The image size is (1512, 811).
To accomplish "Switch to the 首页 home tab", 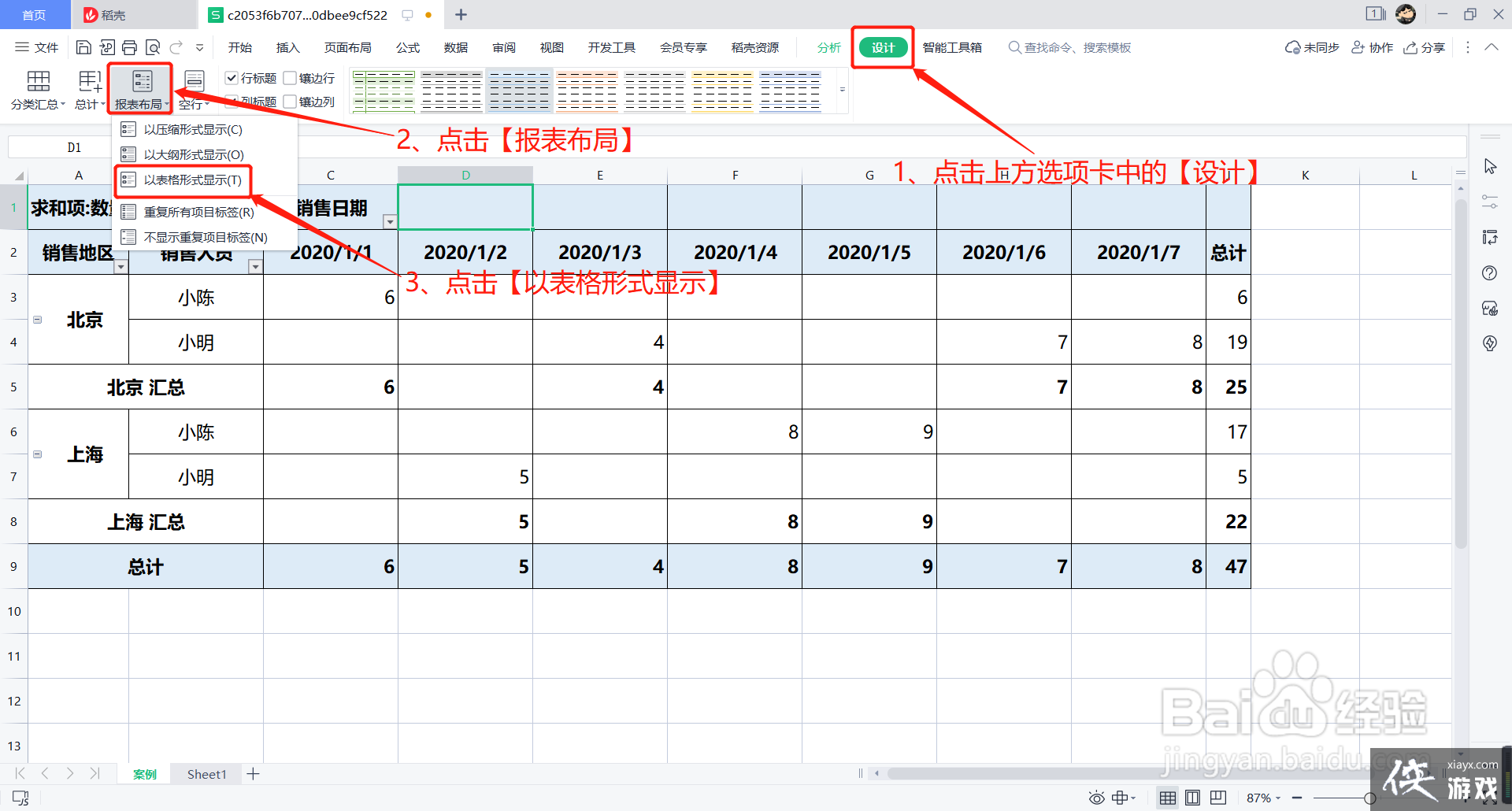I will tap(34, 15).
